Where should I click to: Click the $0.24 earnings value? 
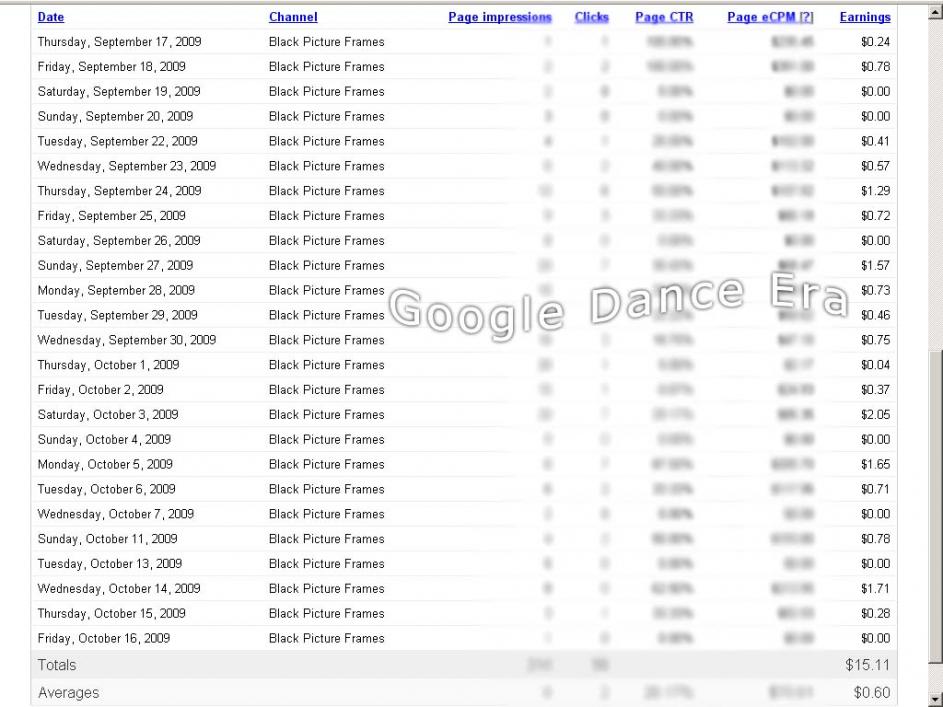875,41
